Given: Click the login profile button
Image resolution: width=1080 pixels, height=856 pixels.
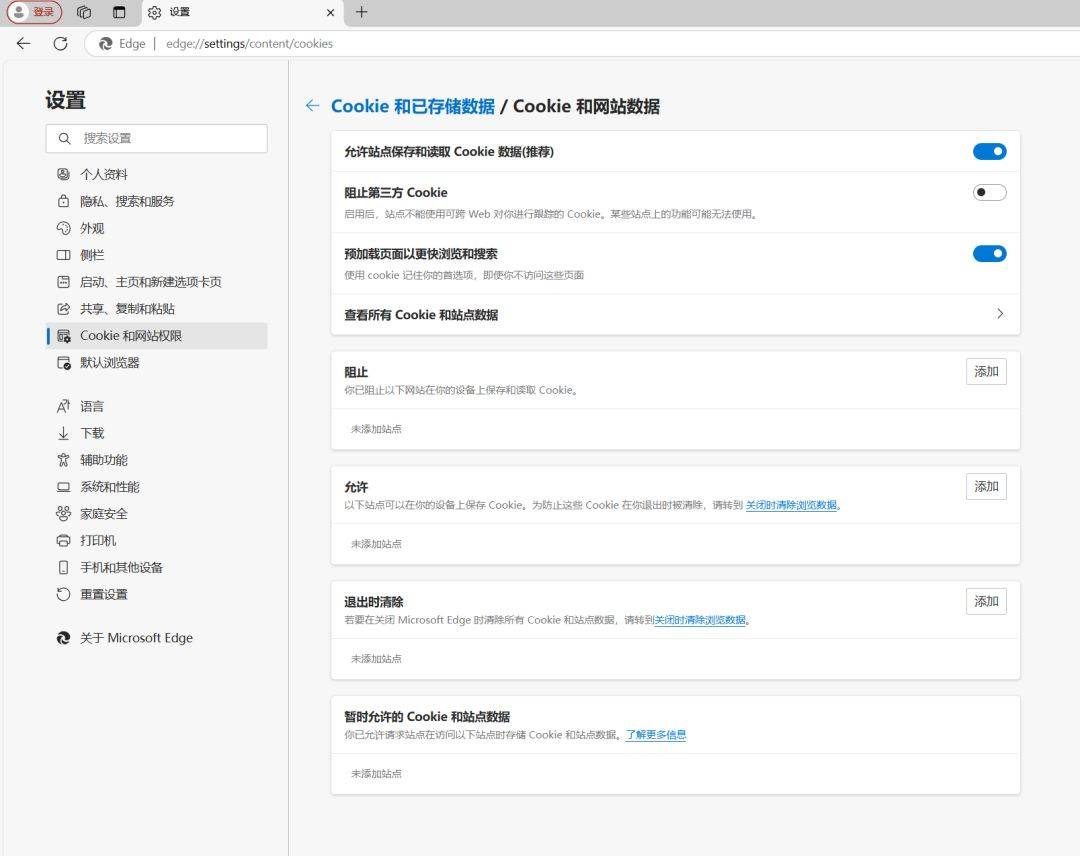Looking at the screenshot, I should 34,12.
